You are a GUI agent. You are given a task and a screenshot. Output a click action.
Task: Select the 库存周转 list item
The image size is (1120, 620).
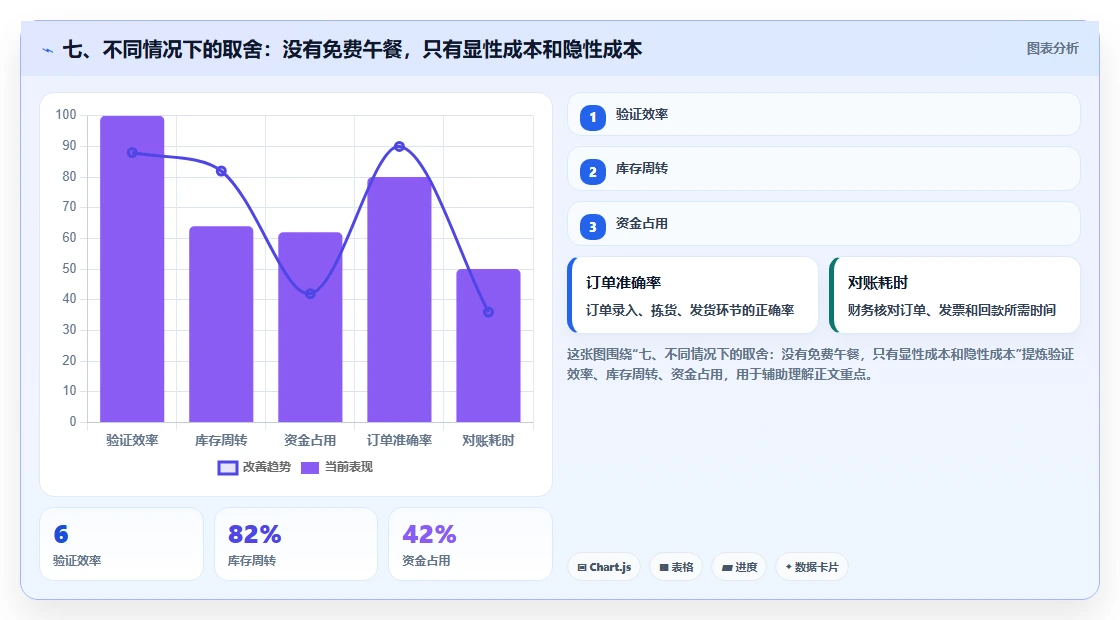click(824, 169)
